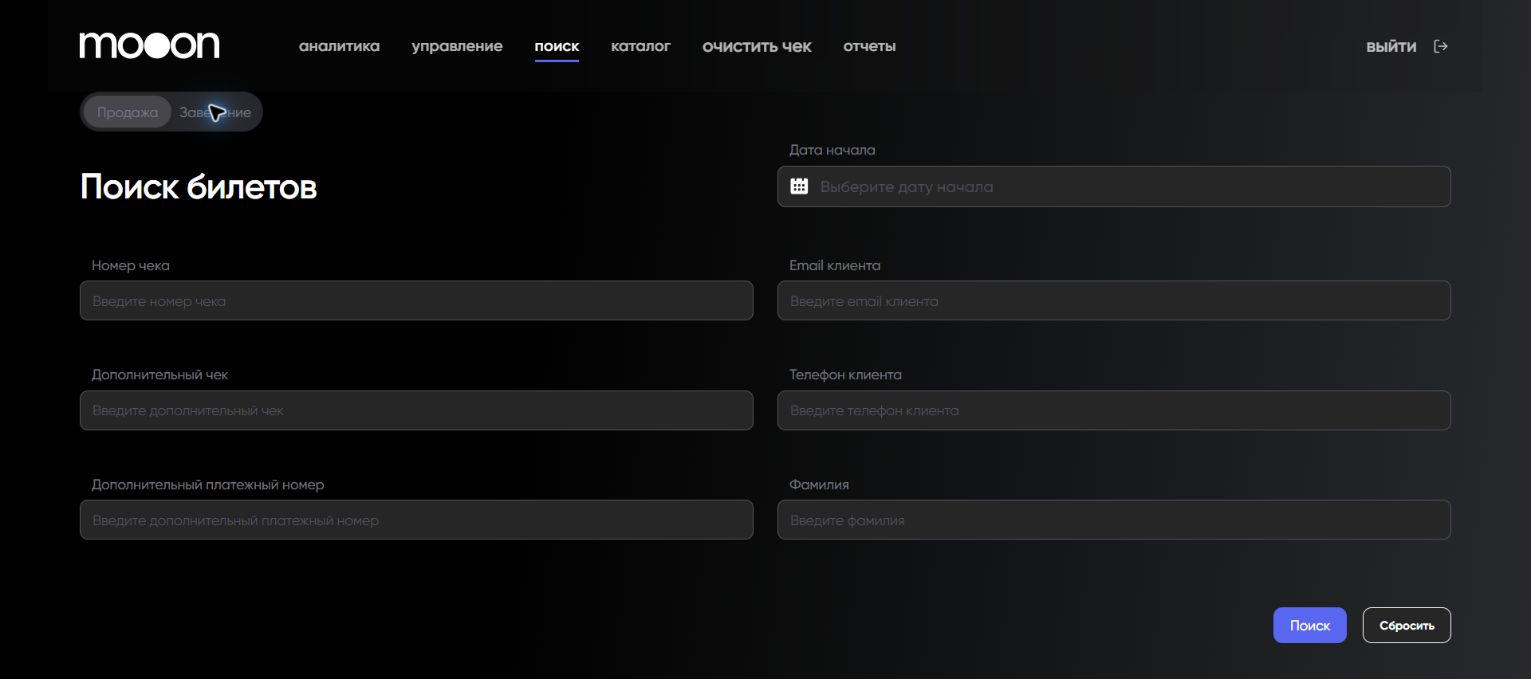
Task: Click the Телефон клиента label
Action: click(845, 375)
